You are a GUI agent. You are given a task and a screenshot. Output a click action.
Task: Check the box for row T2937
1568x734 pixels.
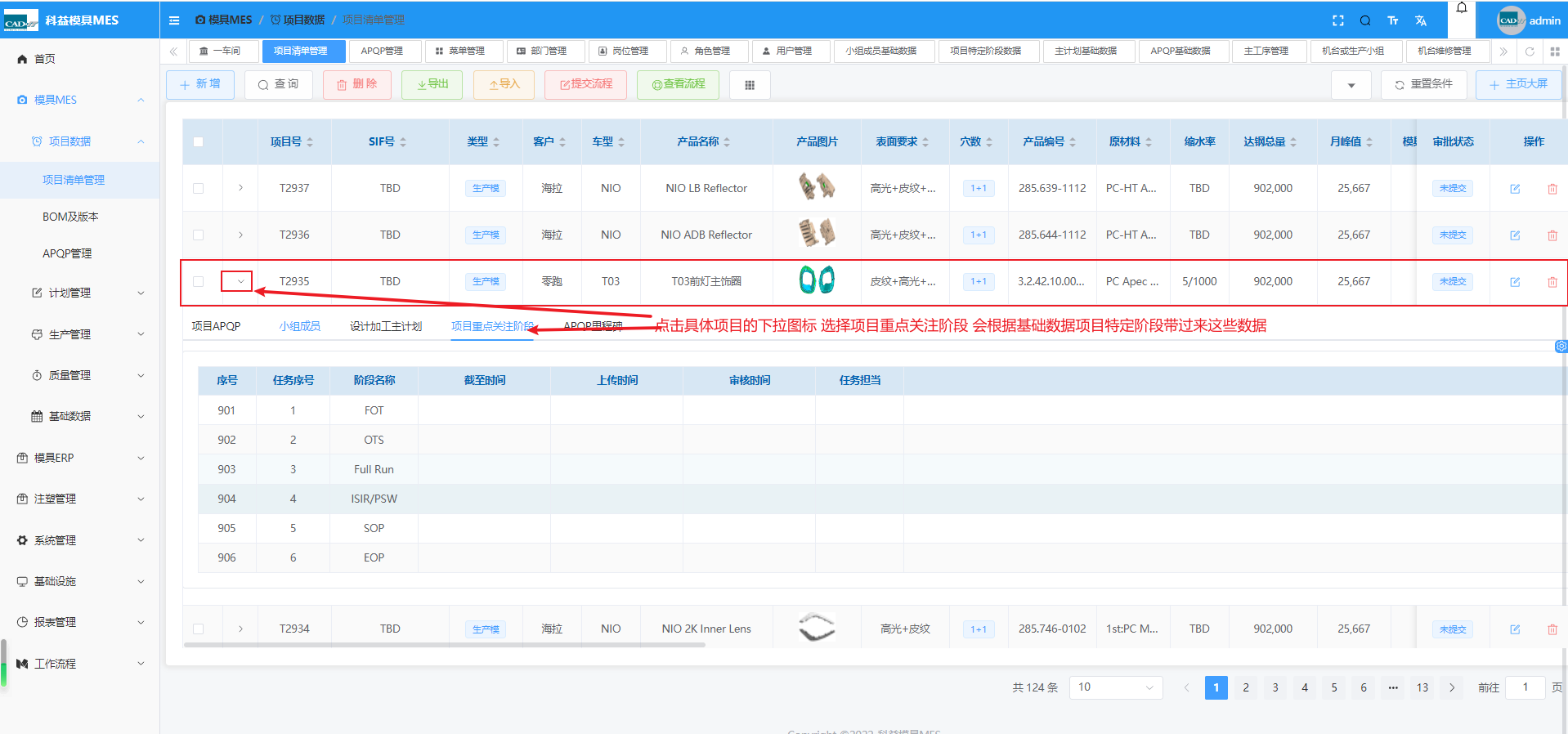pos(198,188)
